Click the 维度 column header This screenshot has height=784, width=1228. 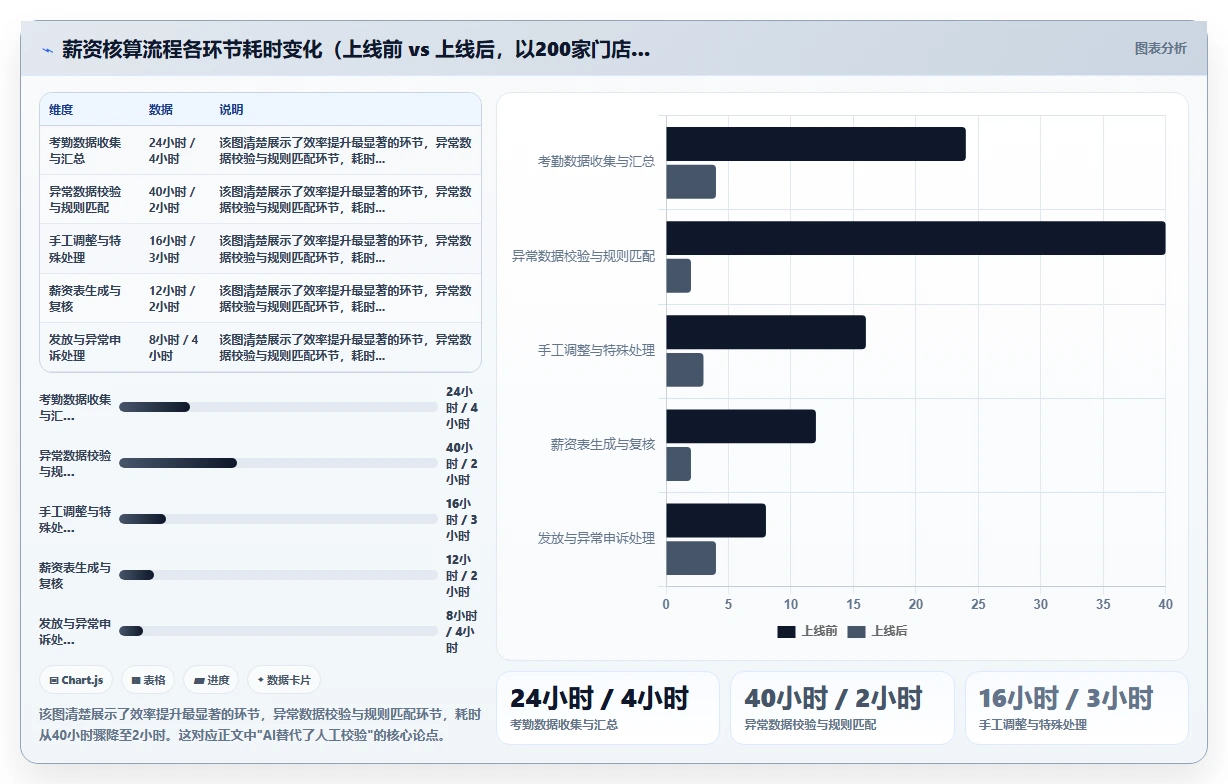[61, 109]
